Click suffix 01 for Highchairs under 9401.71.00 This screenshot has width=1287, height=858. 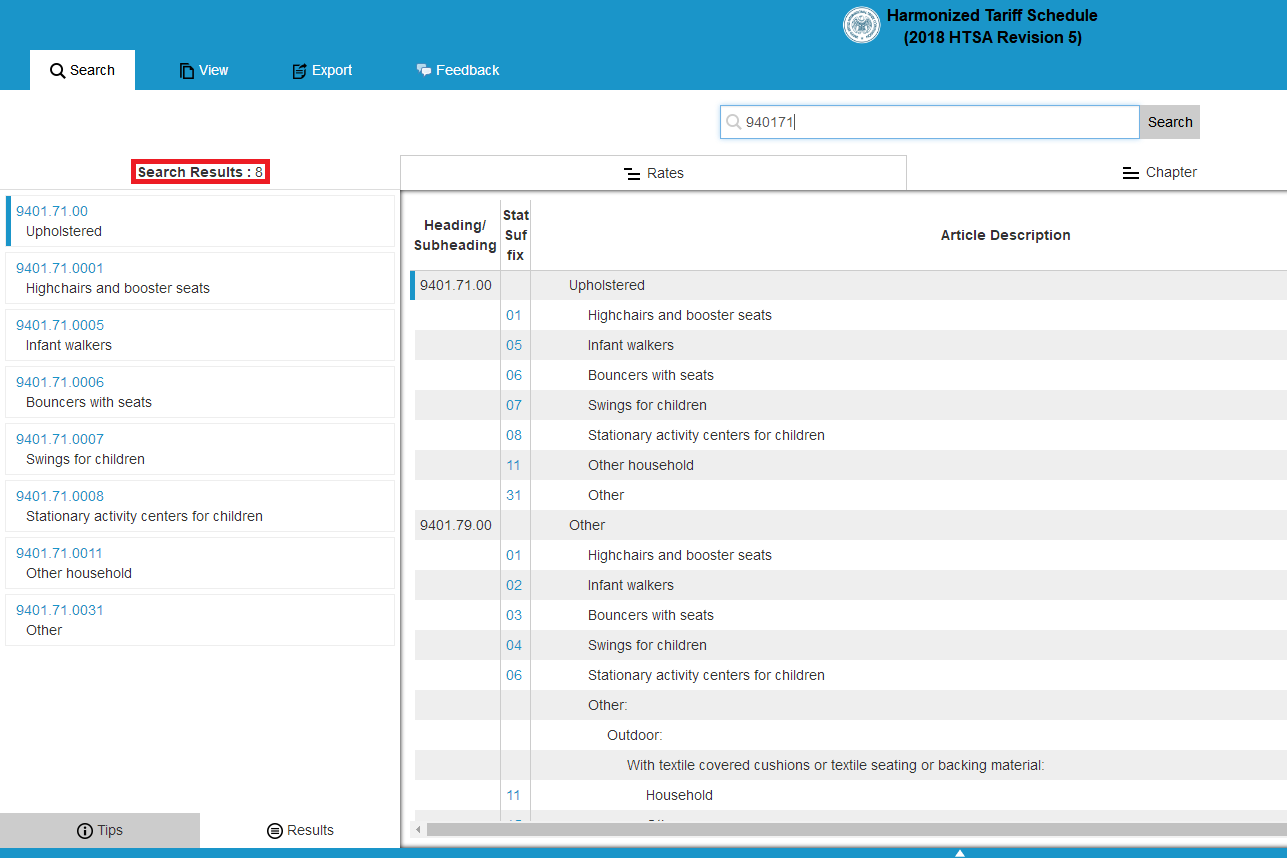[x=514, y=315]
